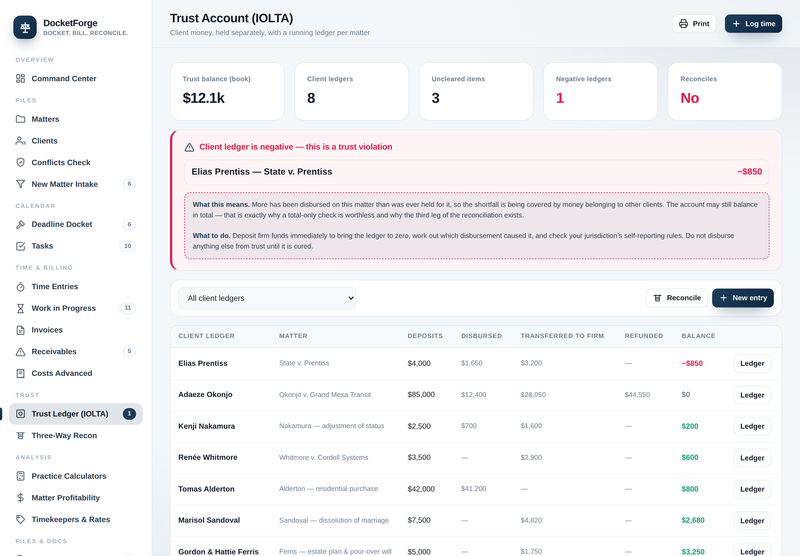Click the Practice Calculators calculator icon

(20, 476)
